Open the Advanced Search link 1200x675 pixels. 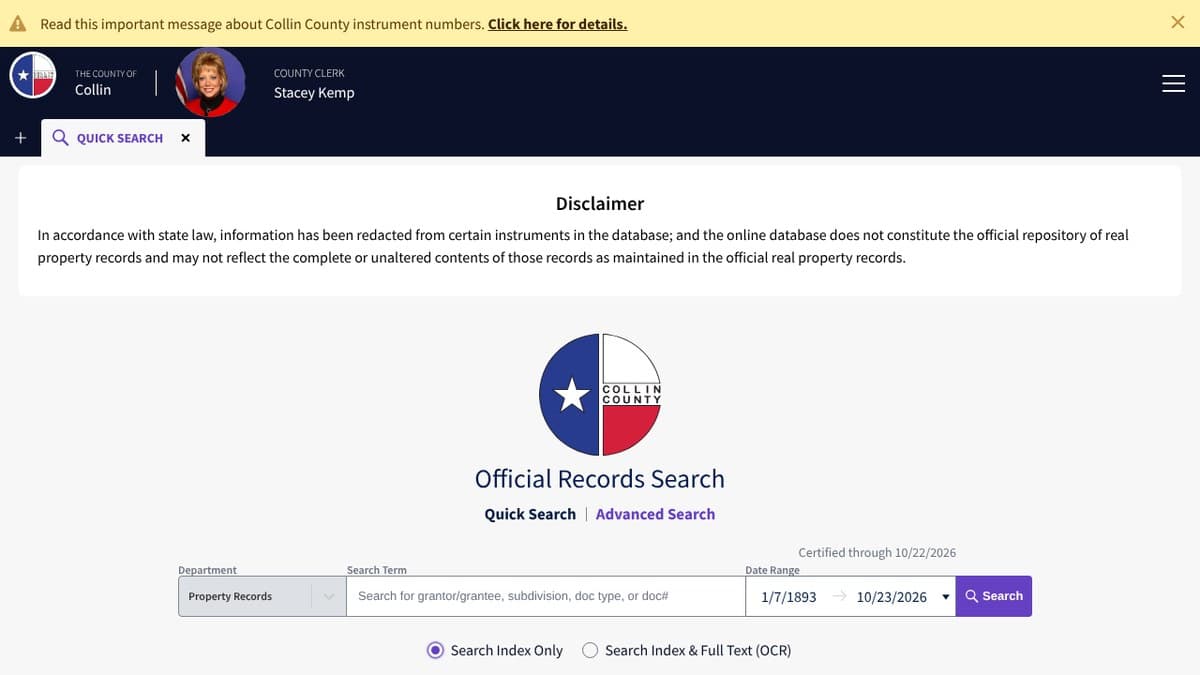pyautogui.click(x=655, y=514)
